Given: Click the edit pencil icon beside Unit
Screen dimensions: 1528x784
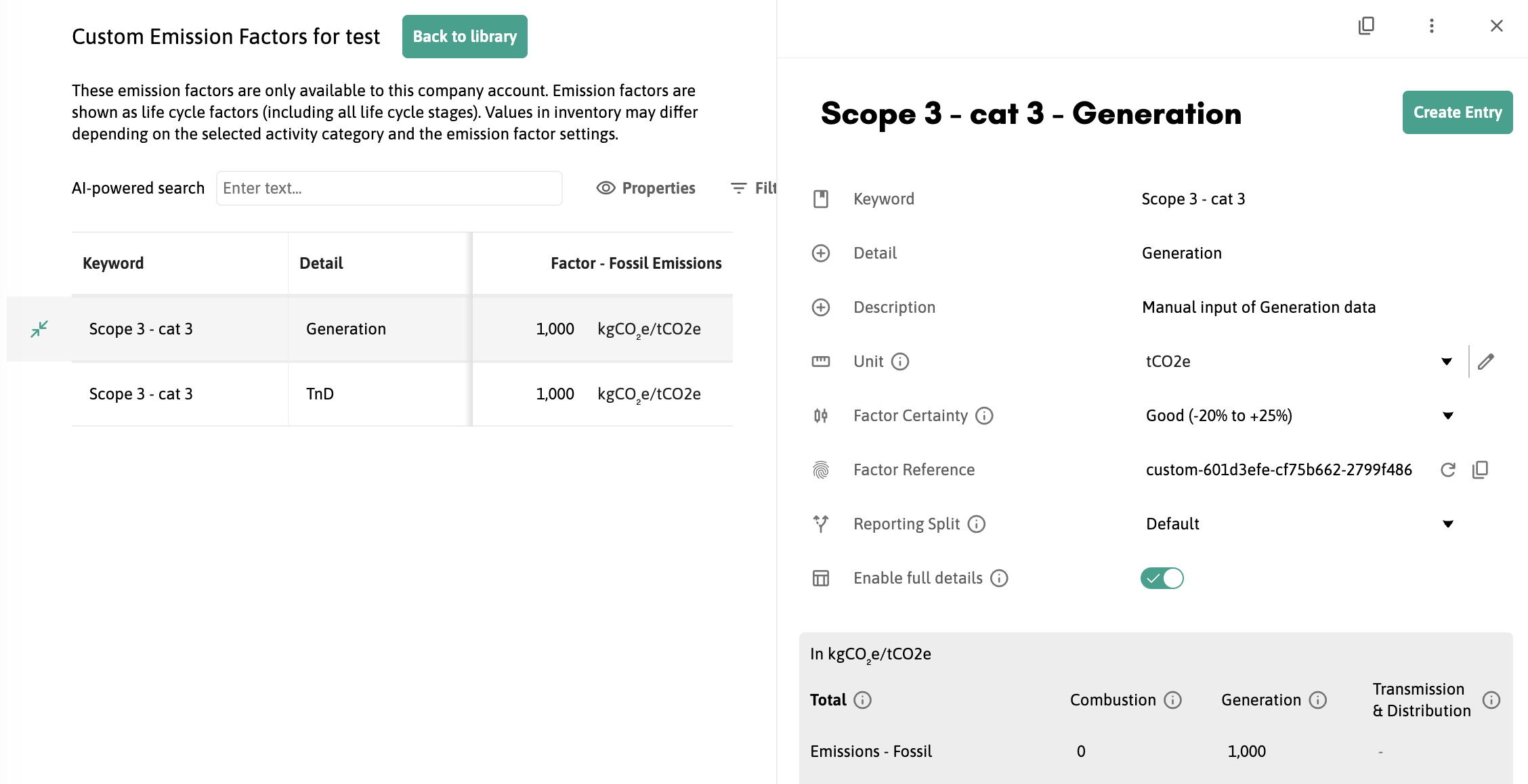Looking at the screenshot, I should coord(1485,362).
